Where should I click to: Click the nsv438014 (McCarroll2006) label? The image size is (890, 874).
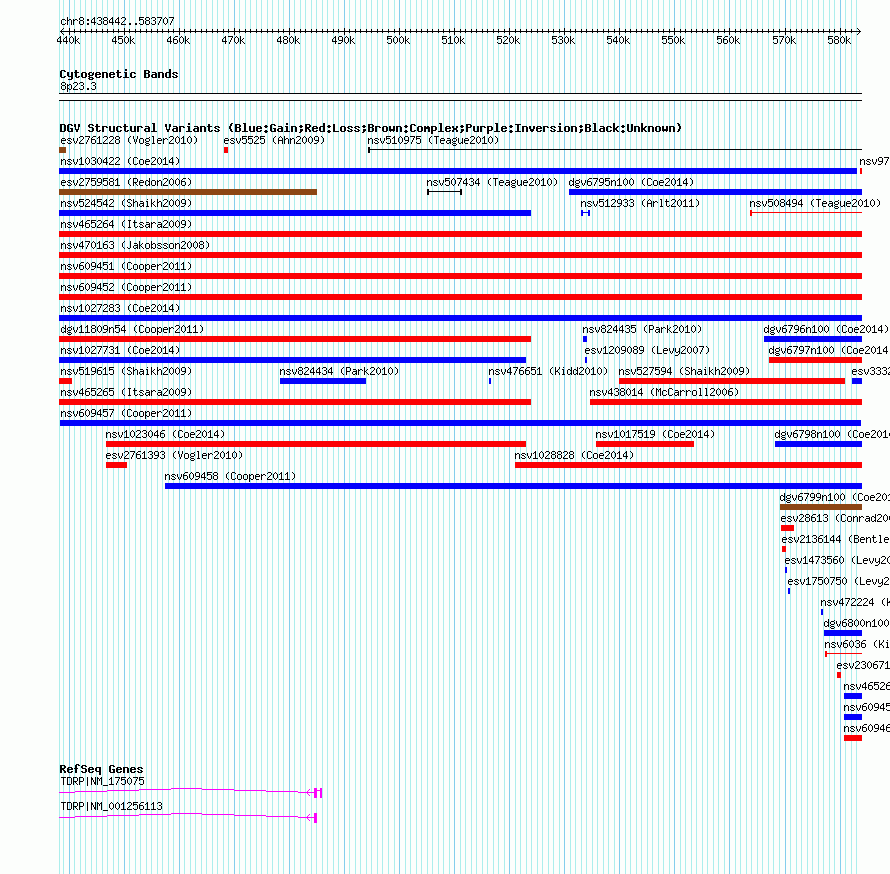pos(664,392)
